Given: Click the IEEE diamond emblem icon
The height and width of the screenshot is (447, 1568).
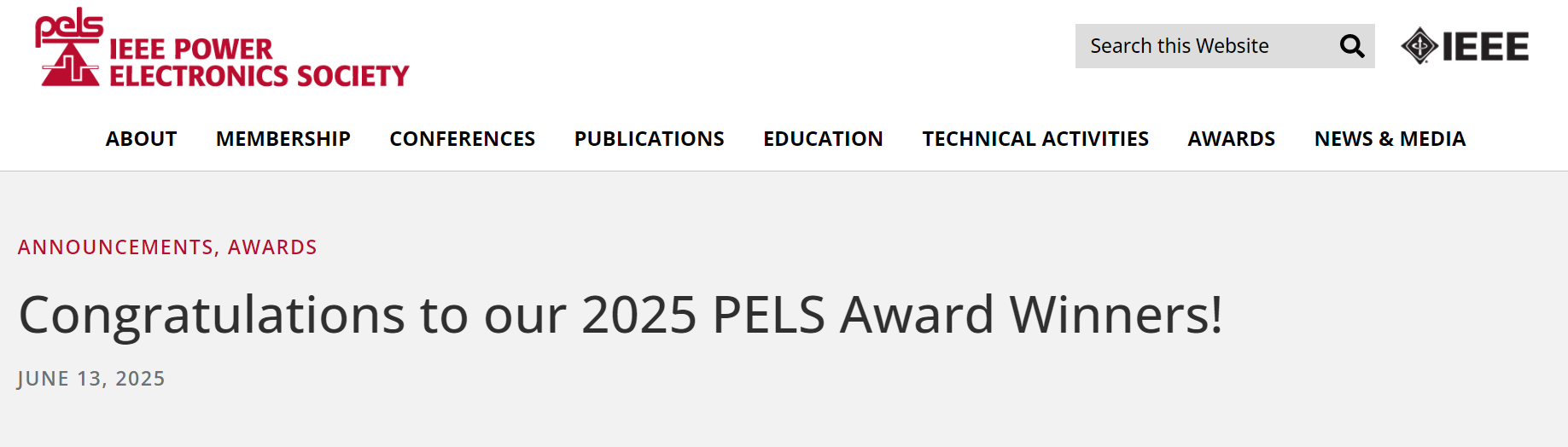Looking at the screenshot, I should [1419, 46].
